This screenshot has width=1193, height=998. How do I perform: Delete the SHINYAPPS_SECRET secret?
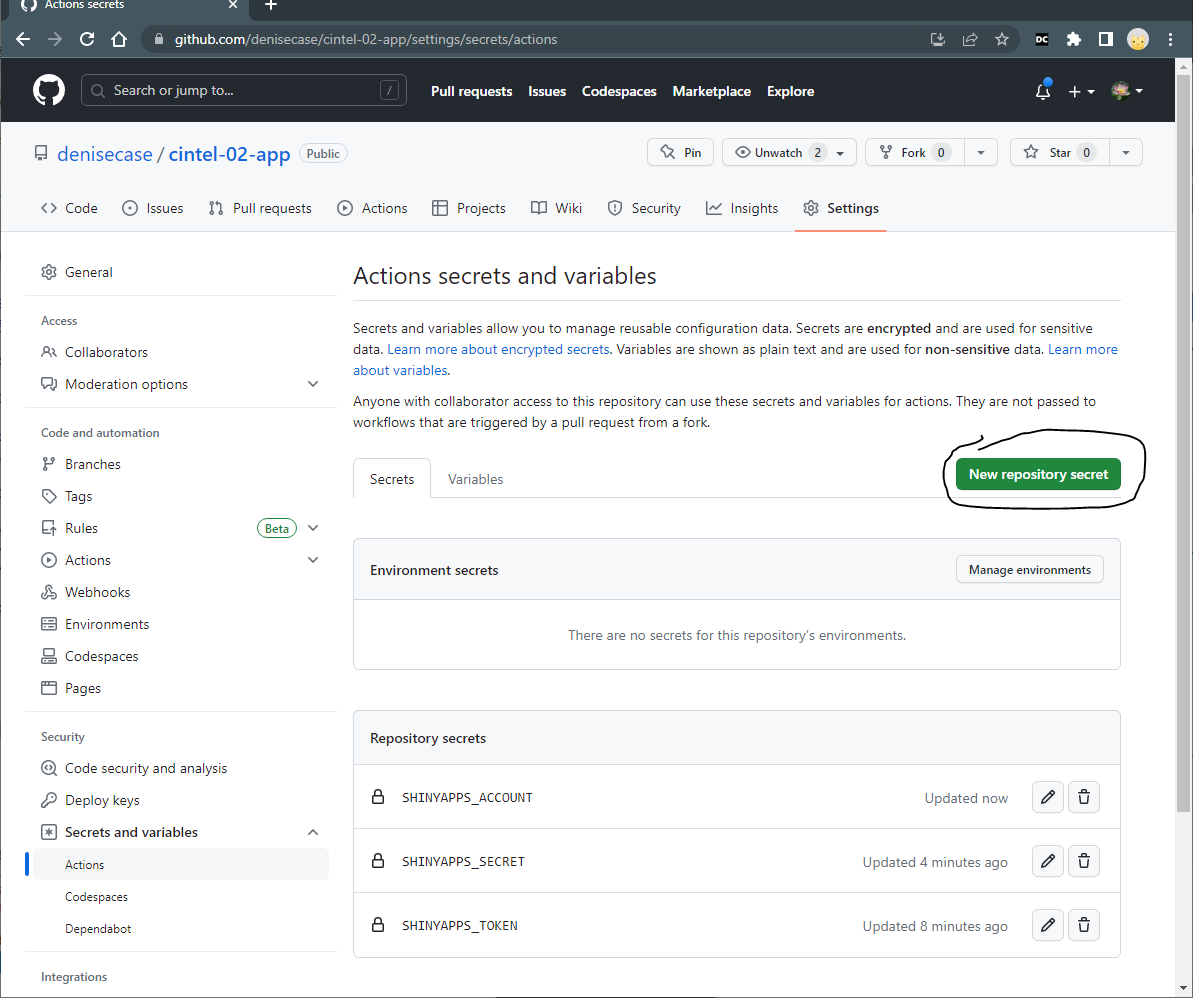[1084, 861]
